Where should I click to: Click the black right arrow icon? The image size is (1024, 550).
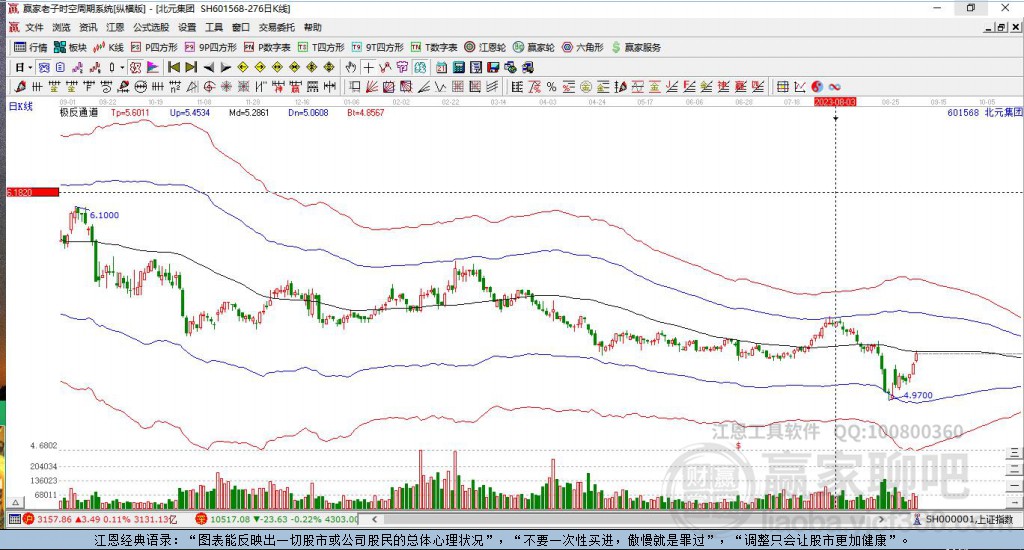pyautogui.click(x=225, y=67)
